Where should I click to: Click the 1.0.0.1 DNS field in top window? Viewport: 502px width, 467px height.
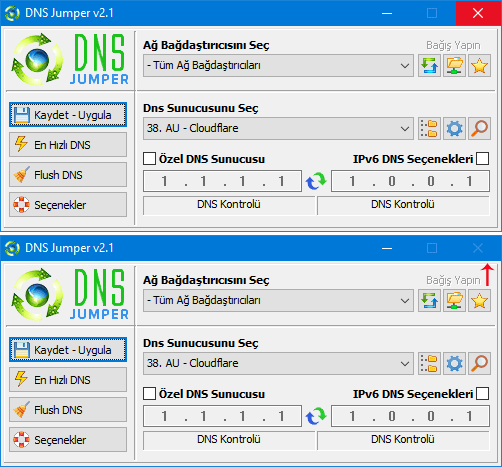click(410, 181)
